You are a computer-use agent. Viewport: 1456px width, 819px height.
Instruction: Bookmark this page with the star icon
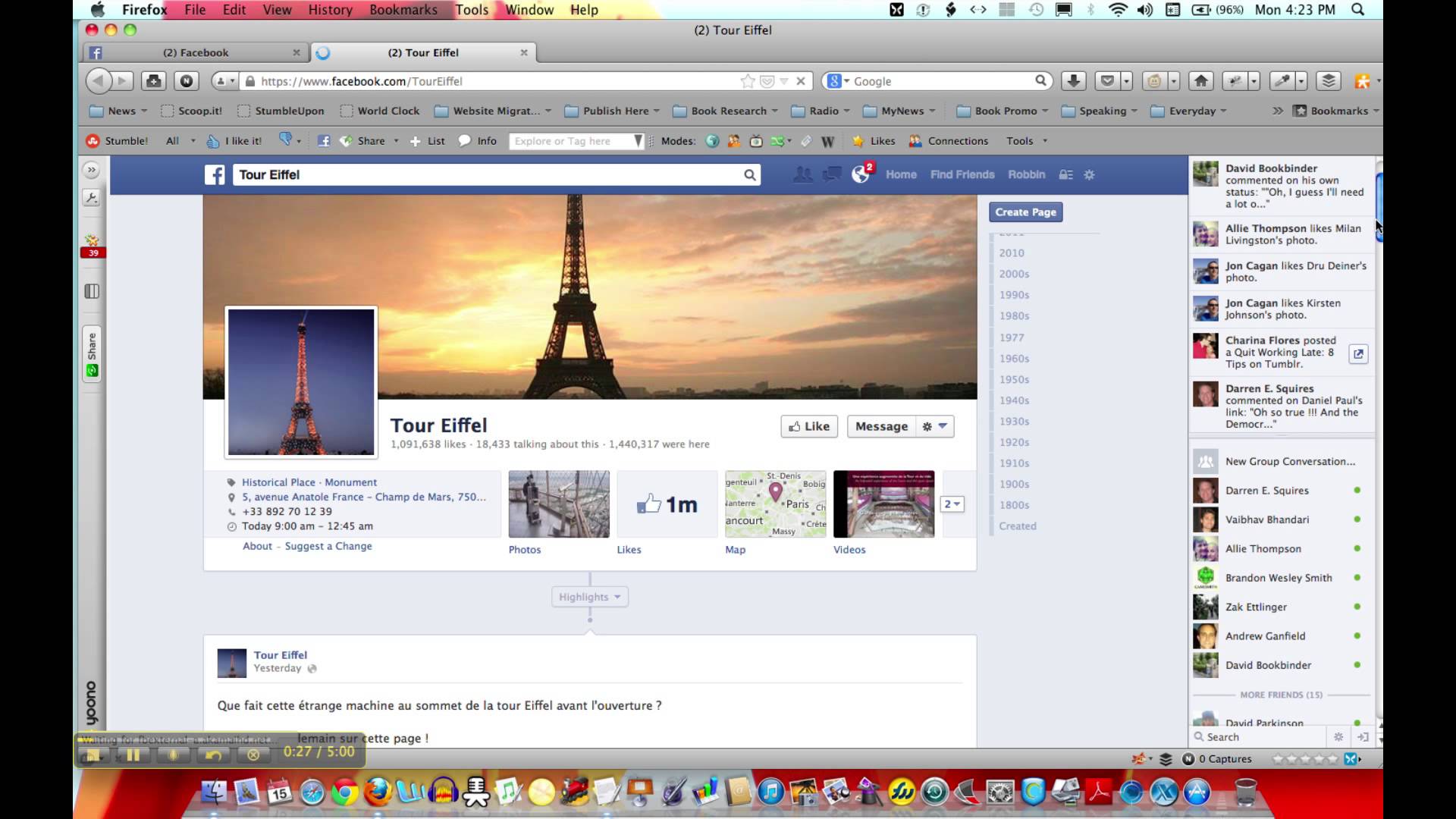tap(747, 81)
